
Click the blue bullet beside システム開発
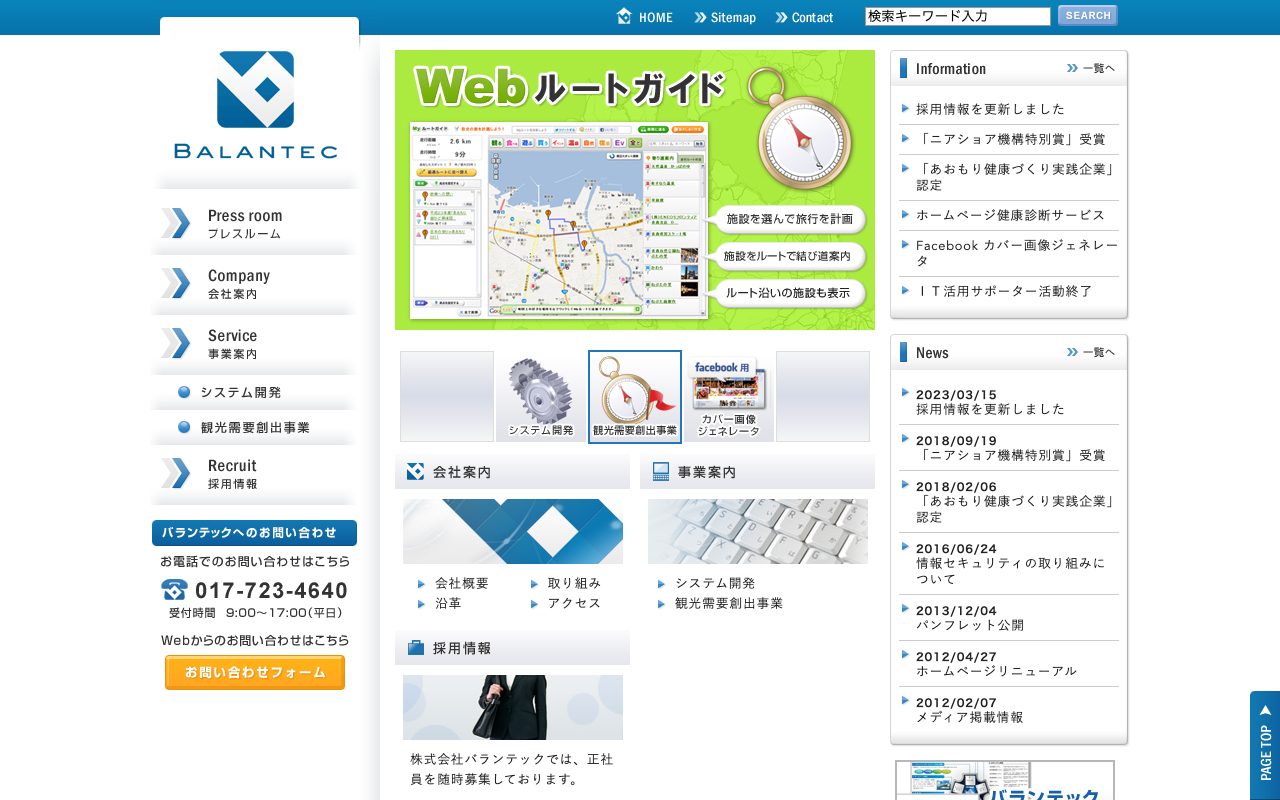pyautogui.click(x=184, y=392)
